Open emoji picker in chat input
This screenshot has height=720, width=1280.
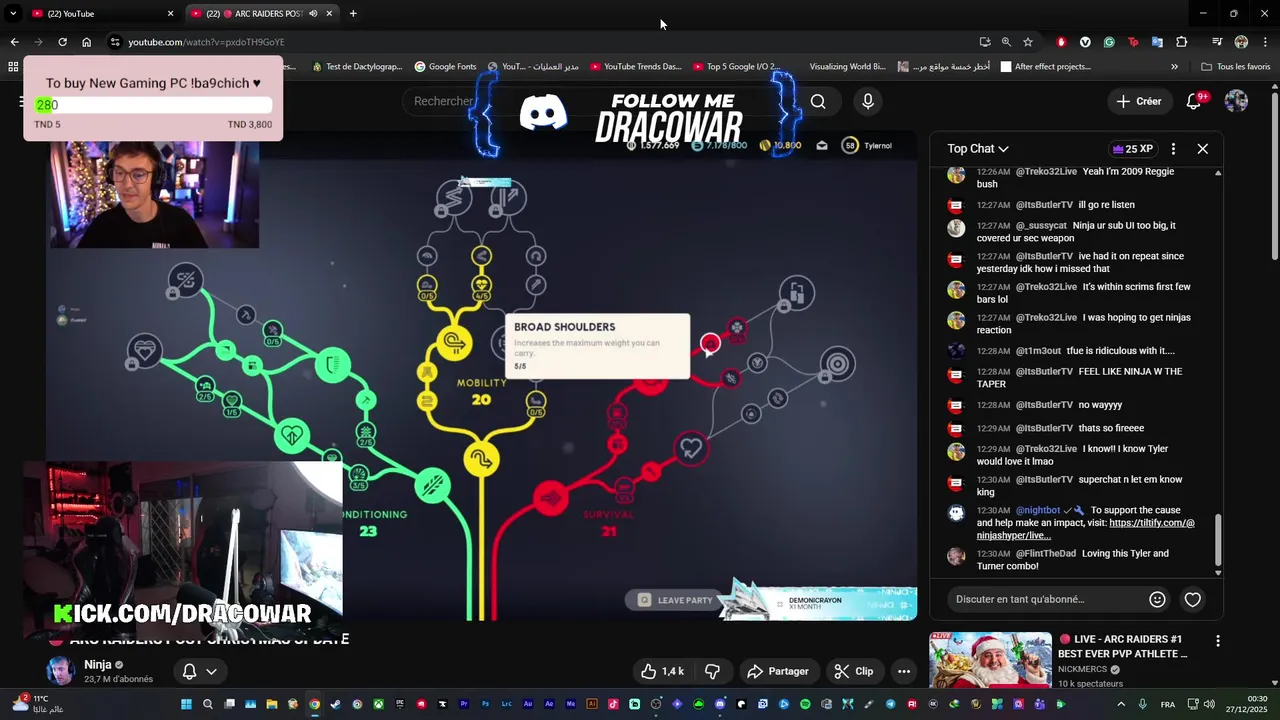click(1157, 599)
